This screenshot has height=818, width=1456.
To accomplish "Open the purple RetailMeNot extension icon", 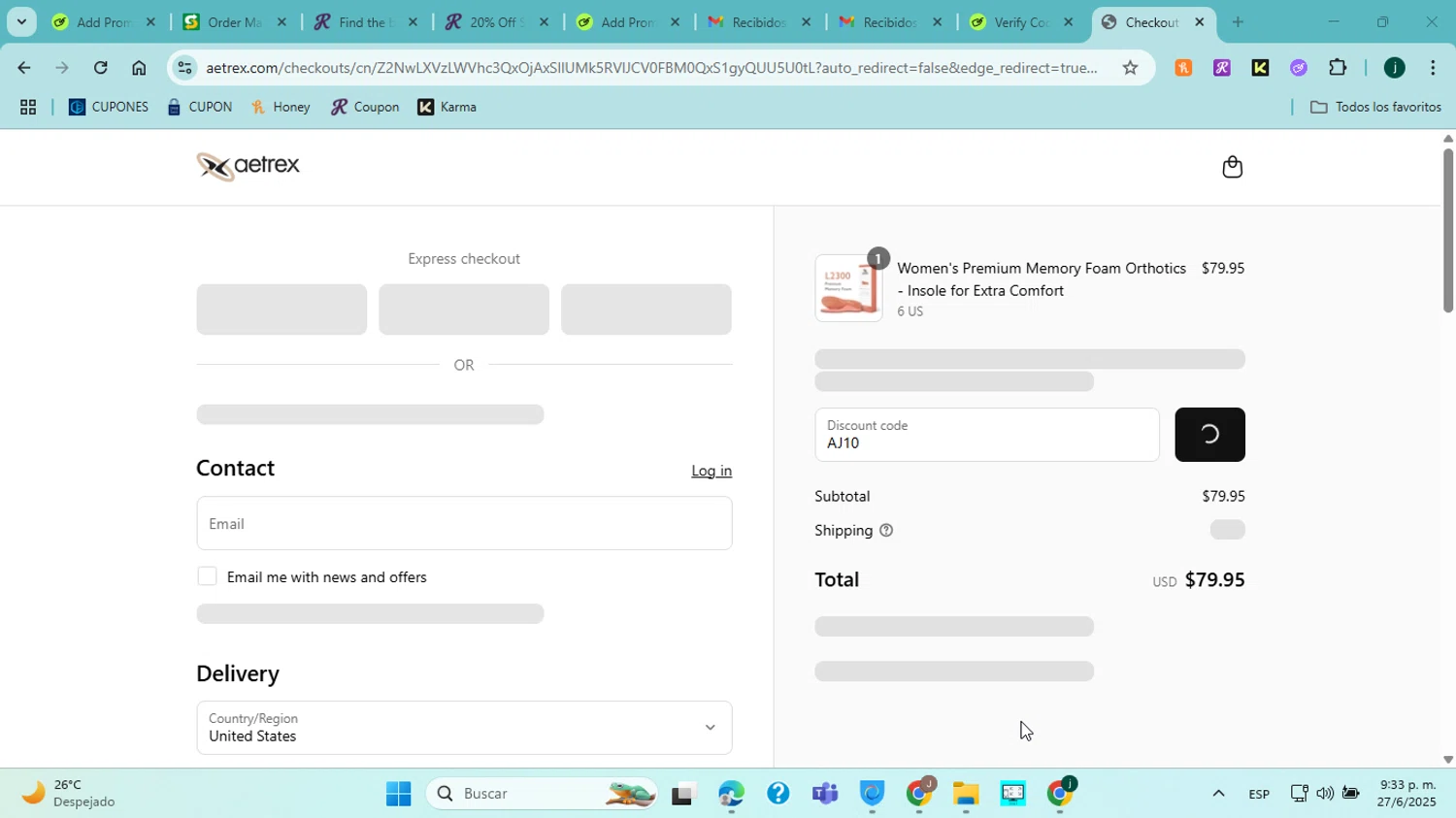I will pos(1221,67).
